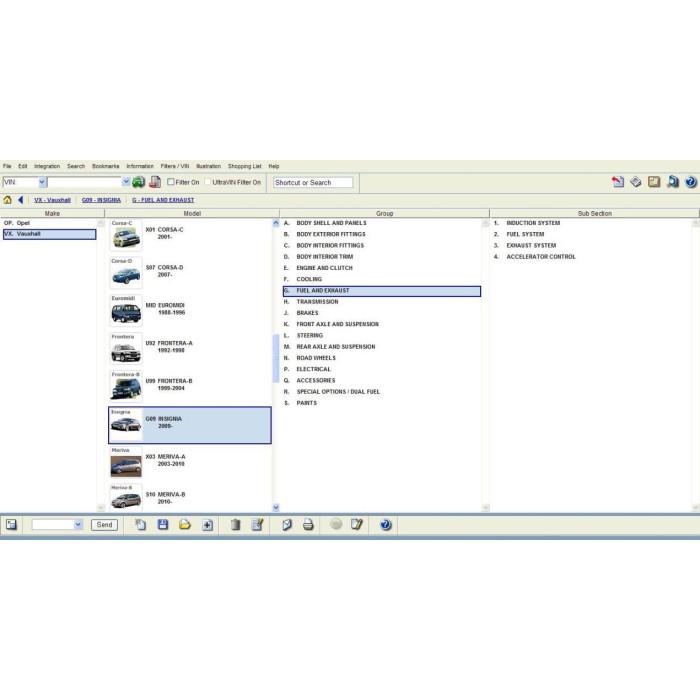Follow the G09 - INSIGNIA breadcrumb link
Screen dimensions: 700x700
(x=101, y=200)
